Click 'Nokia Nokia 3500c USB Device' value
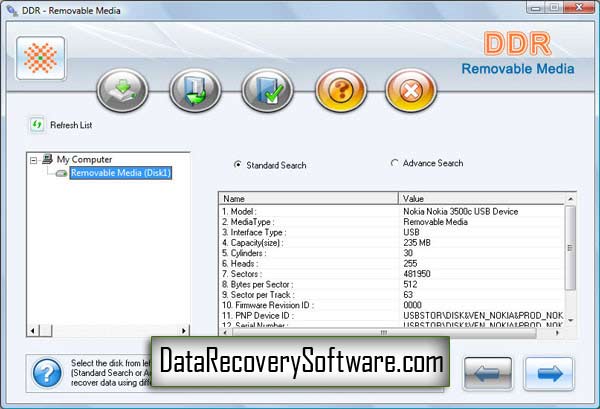600x409 pixels. 460,212
